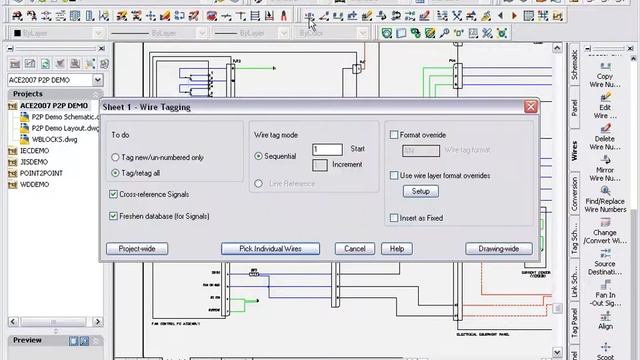Image resolution: width=640 pixels, height=360 pixels.
Task: Select Change/Convert Wire tool
Action: coord(605,231)
